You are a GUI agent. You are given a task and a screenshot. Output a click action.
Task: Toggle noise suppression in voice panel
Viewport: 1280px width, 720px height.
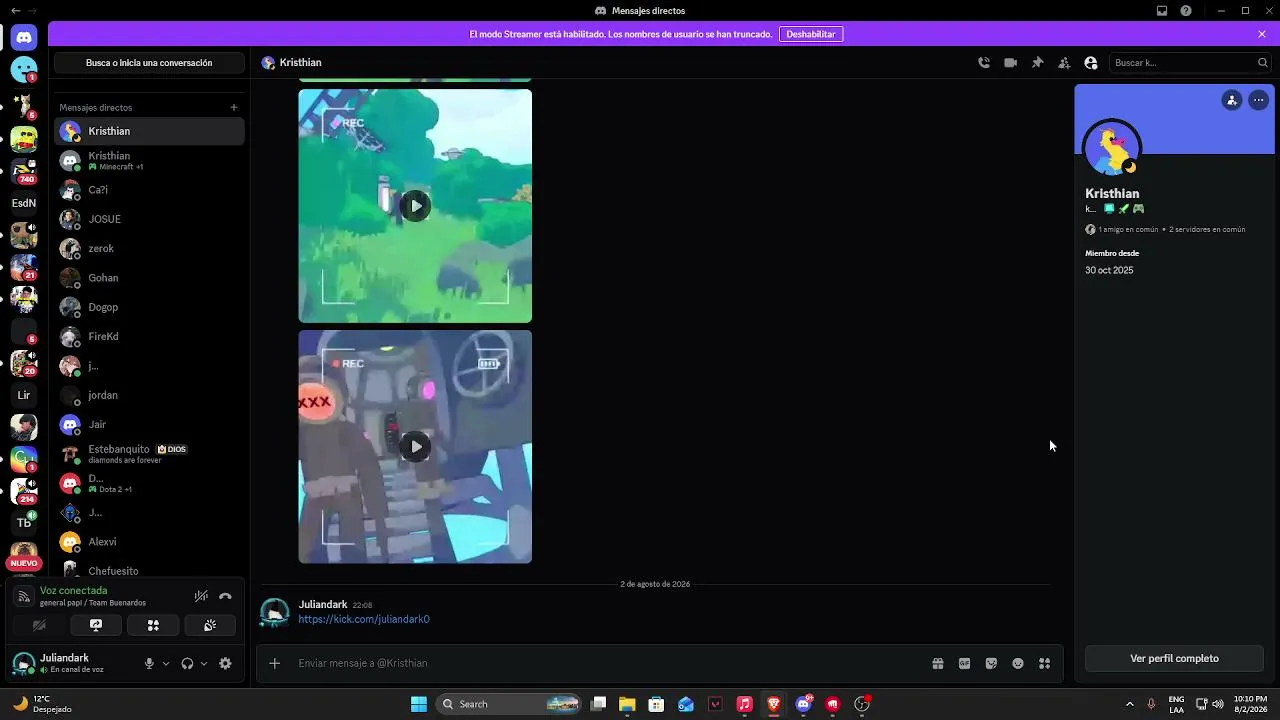201,597
